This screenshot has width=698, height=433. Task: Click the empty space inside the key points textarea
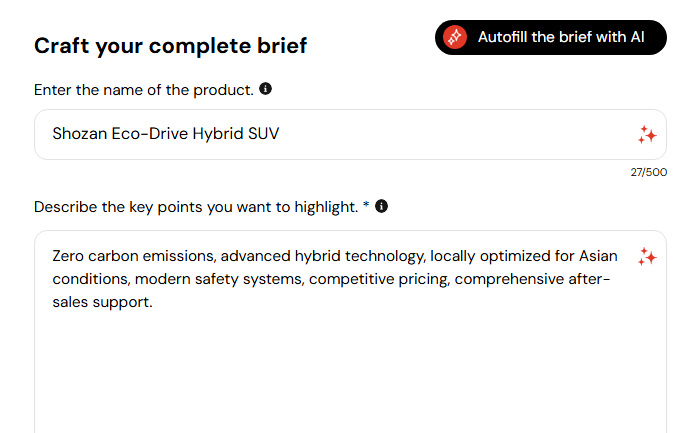[x=350, y=369]
